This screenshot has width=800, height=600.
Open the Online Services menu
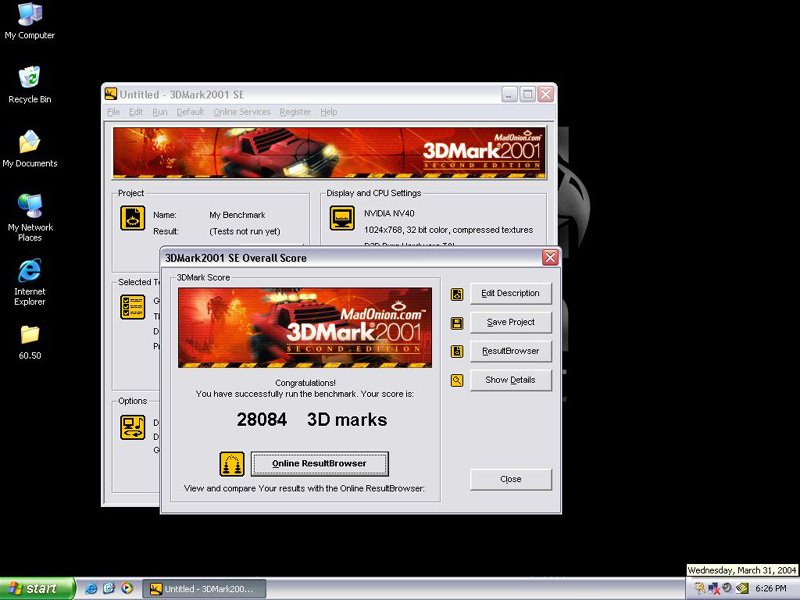pos(242,112)
